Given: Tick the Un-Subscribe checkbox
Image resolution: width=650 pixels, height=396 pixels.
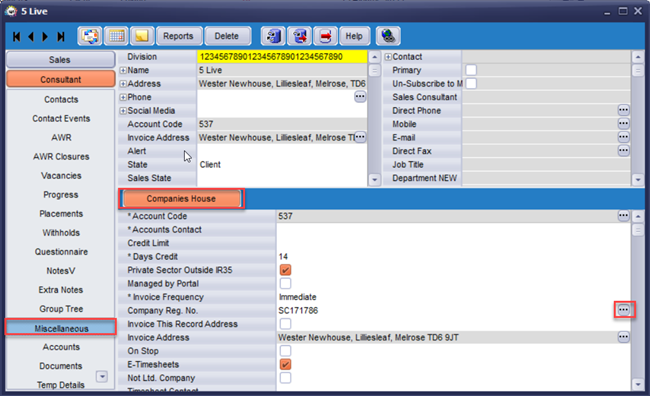Looking at the screenshot, I should pos(471,83).
